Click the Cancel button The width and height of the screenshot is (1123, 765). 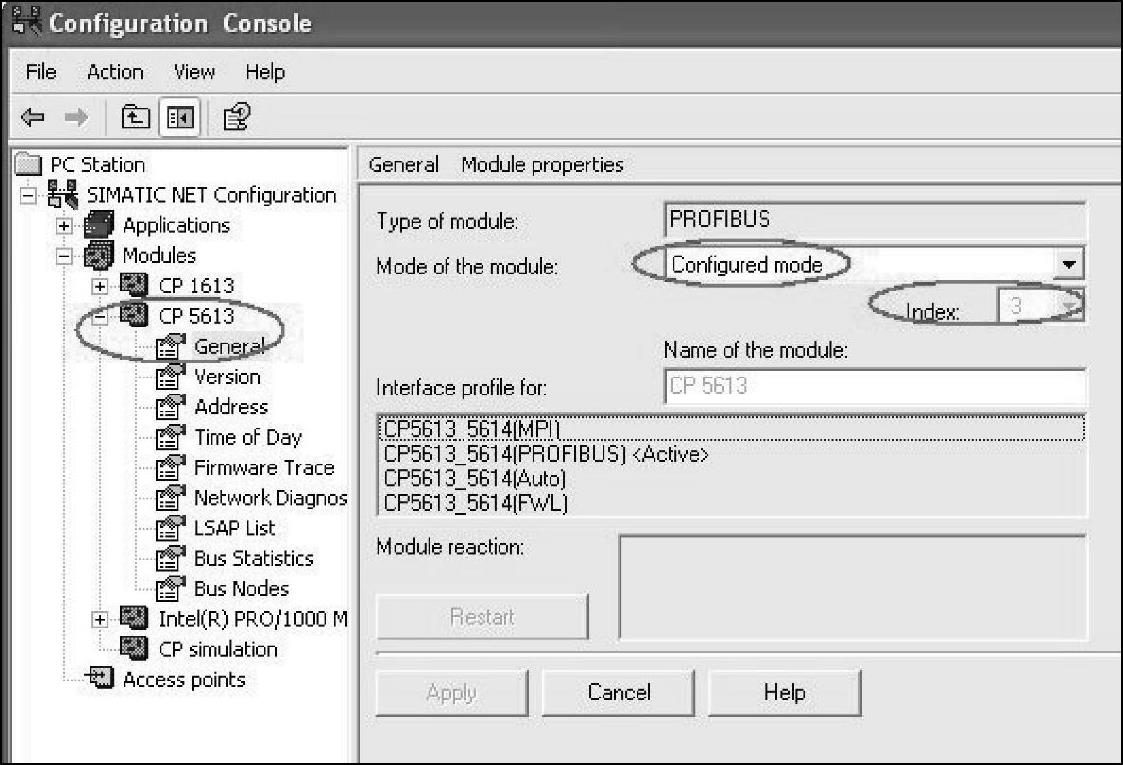[x=619, y=692]
